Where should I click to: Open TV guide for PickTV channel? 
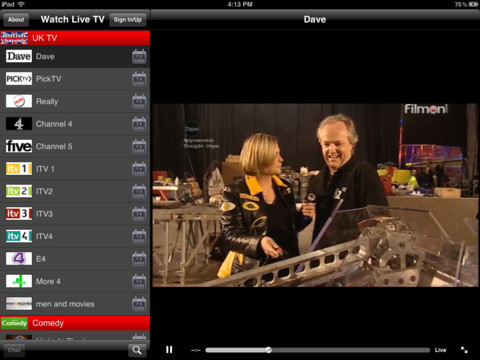click(x=139, y=79)
